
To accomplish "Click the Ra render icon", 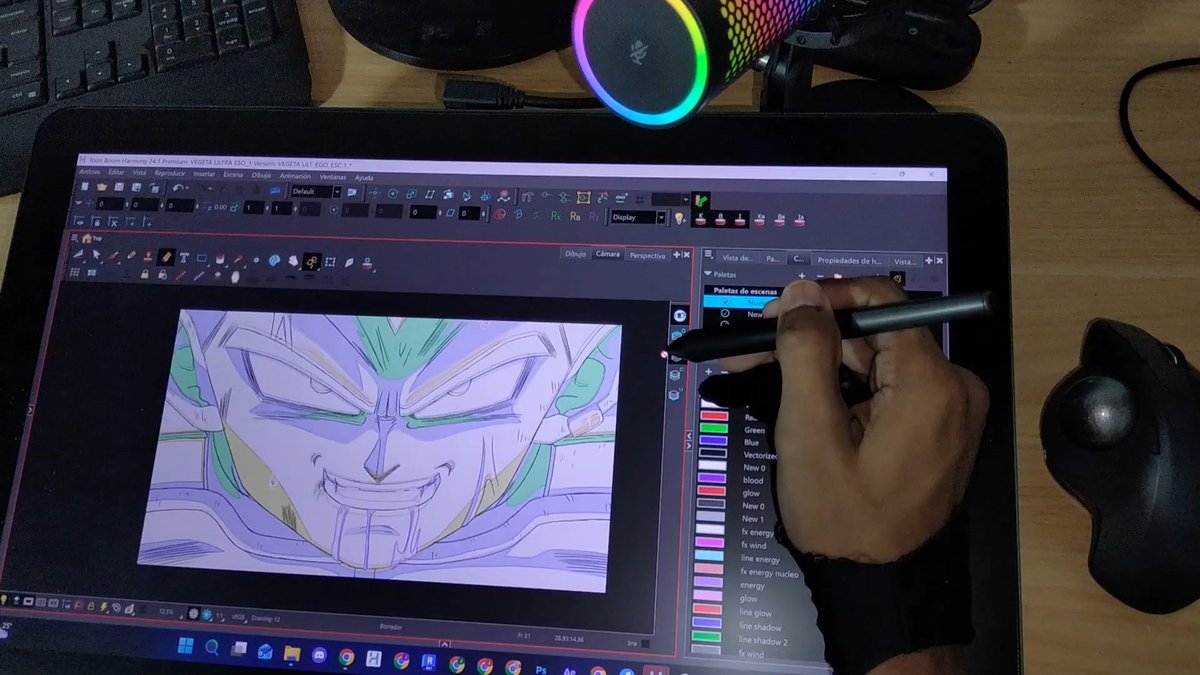I will [575, 217].
